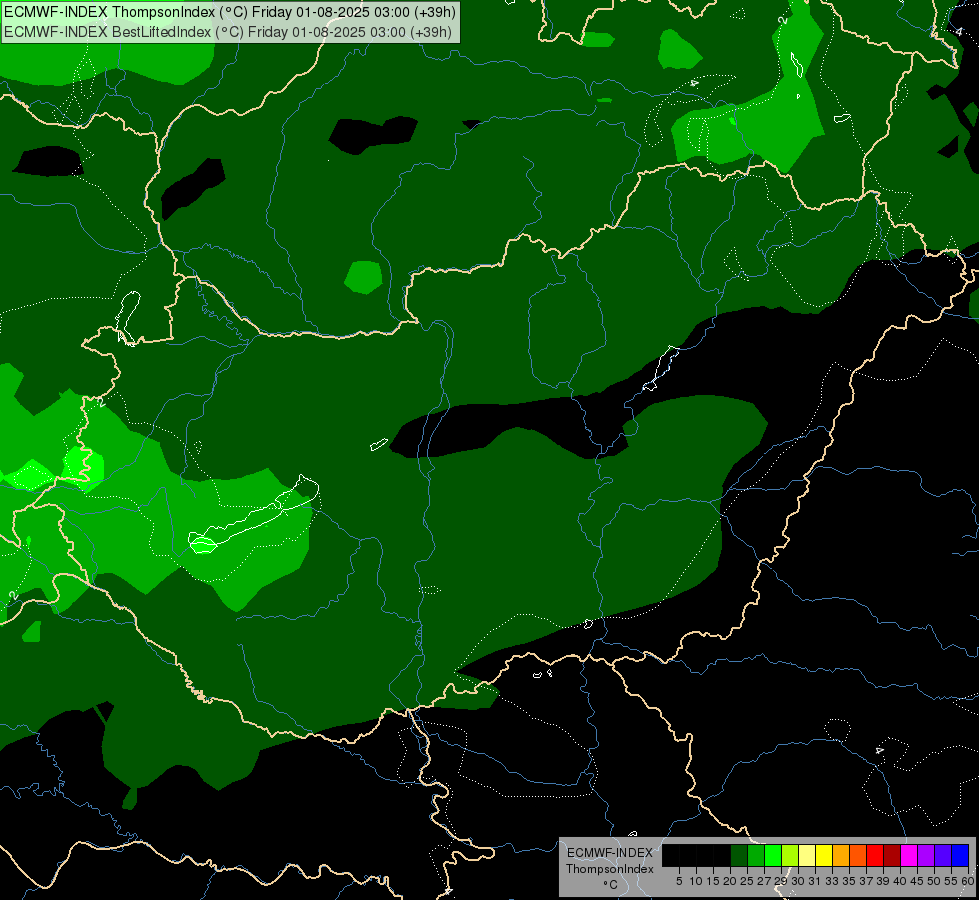979x900 pixels.
Task: Click the ECMWF-INDEX text in legend box
Action: [x=610, y=853]
